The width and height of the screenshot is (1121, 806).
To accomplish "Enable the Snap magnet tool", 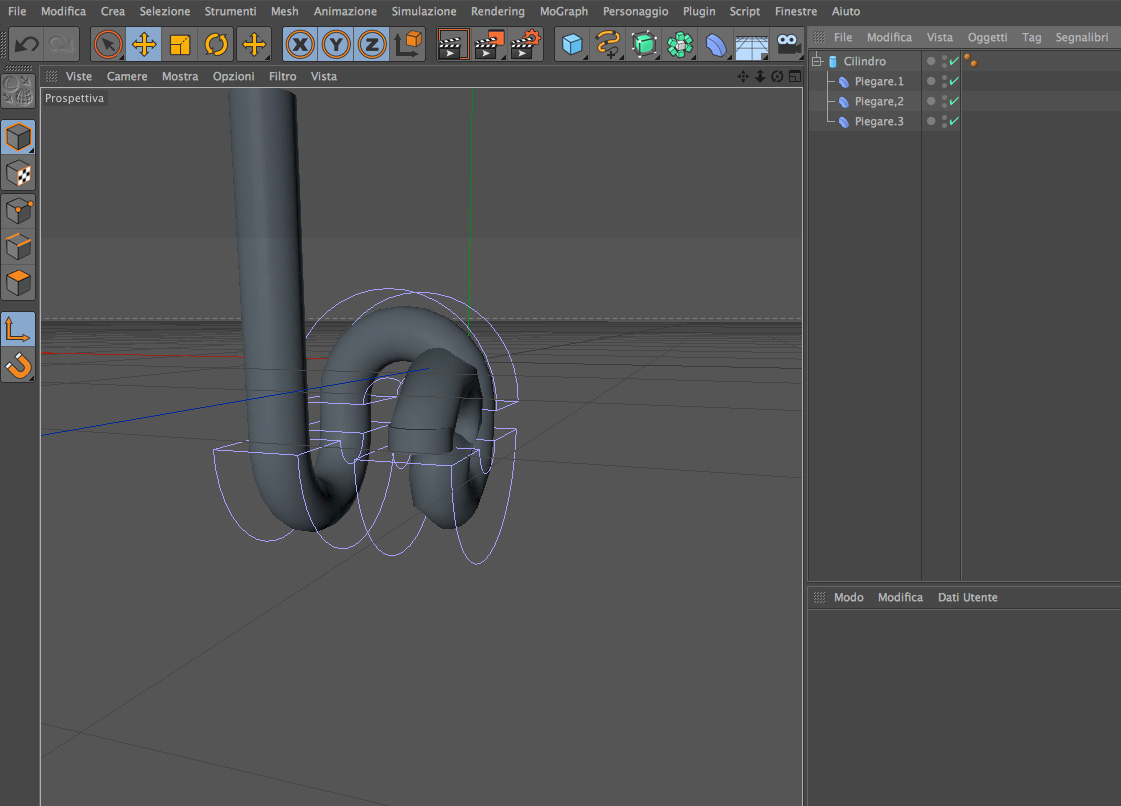I will (19, 365).
